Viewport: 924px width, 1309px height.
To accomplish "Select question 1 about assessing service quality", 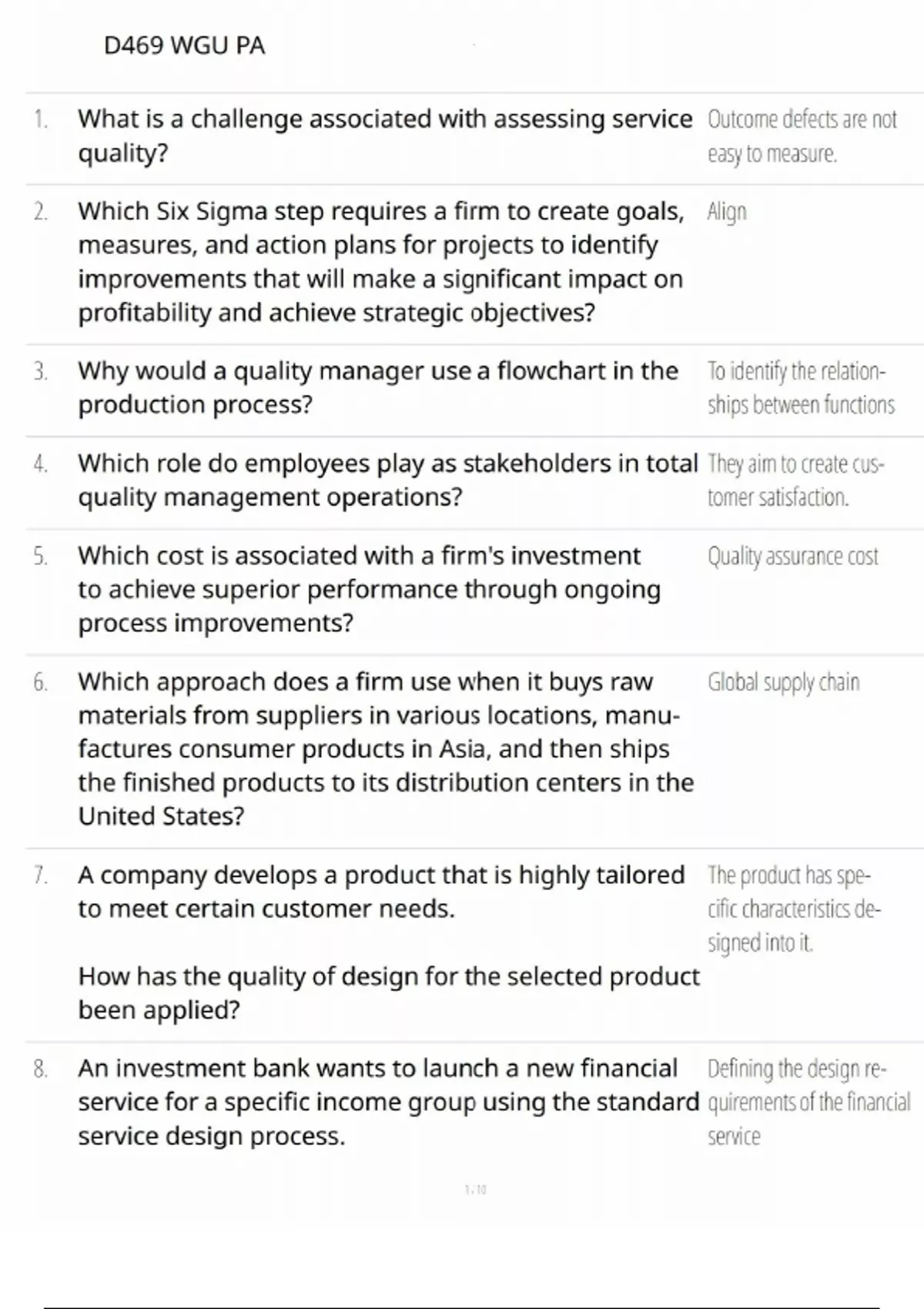I will (385, 136).
